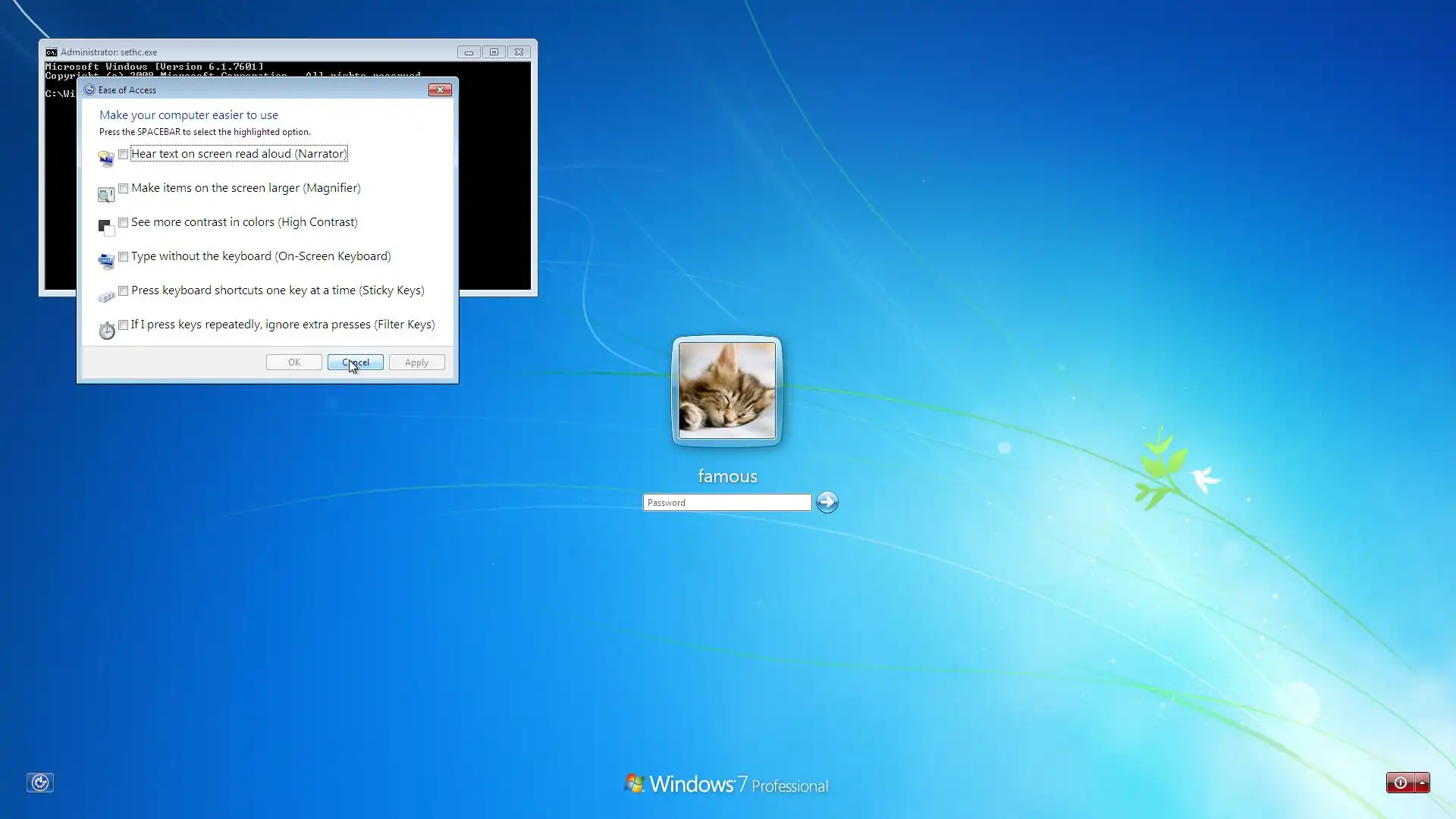Click the red shutdown power button

point(1400,783)
